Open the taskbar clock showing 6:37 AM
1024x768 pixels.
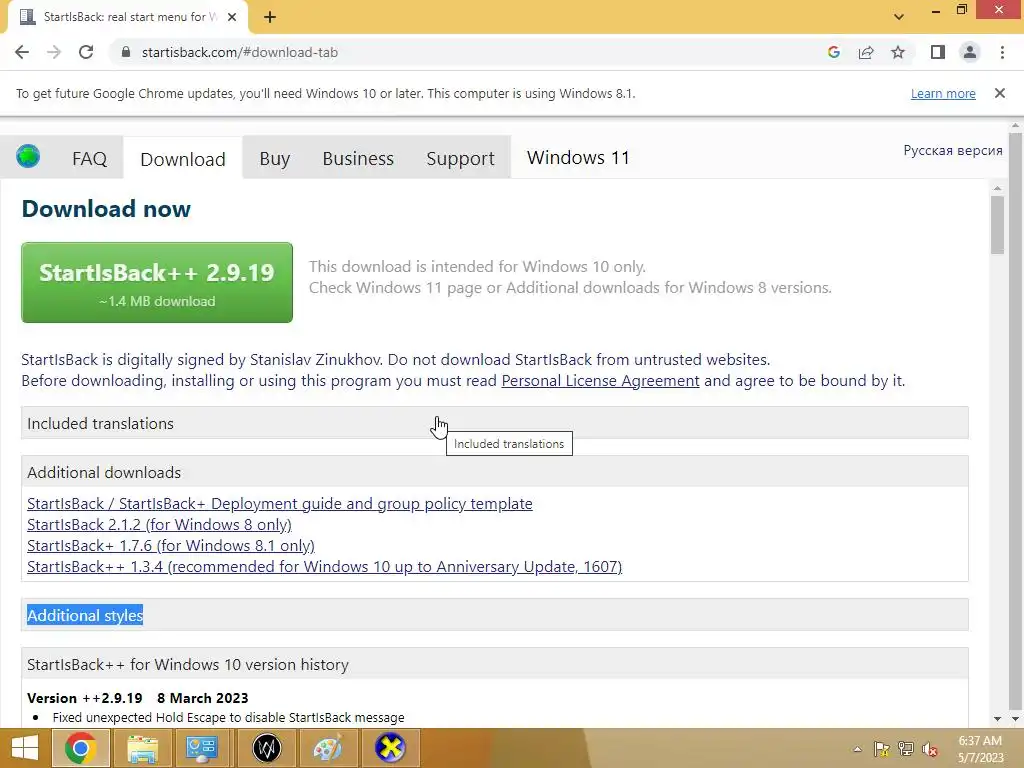(x=980, y=748)
